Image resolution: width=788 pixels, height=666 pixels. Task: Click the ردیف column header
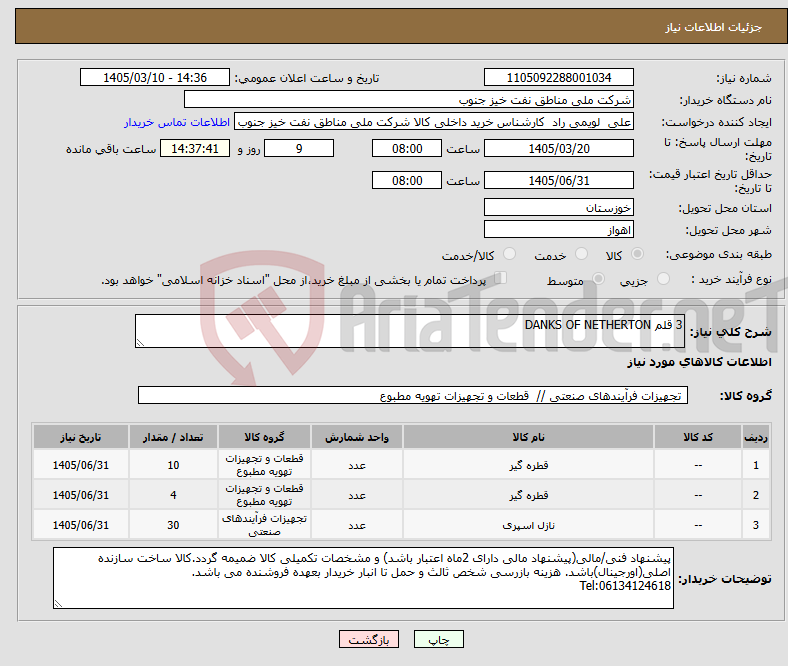(756, 437)
